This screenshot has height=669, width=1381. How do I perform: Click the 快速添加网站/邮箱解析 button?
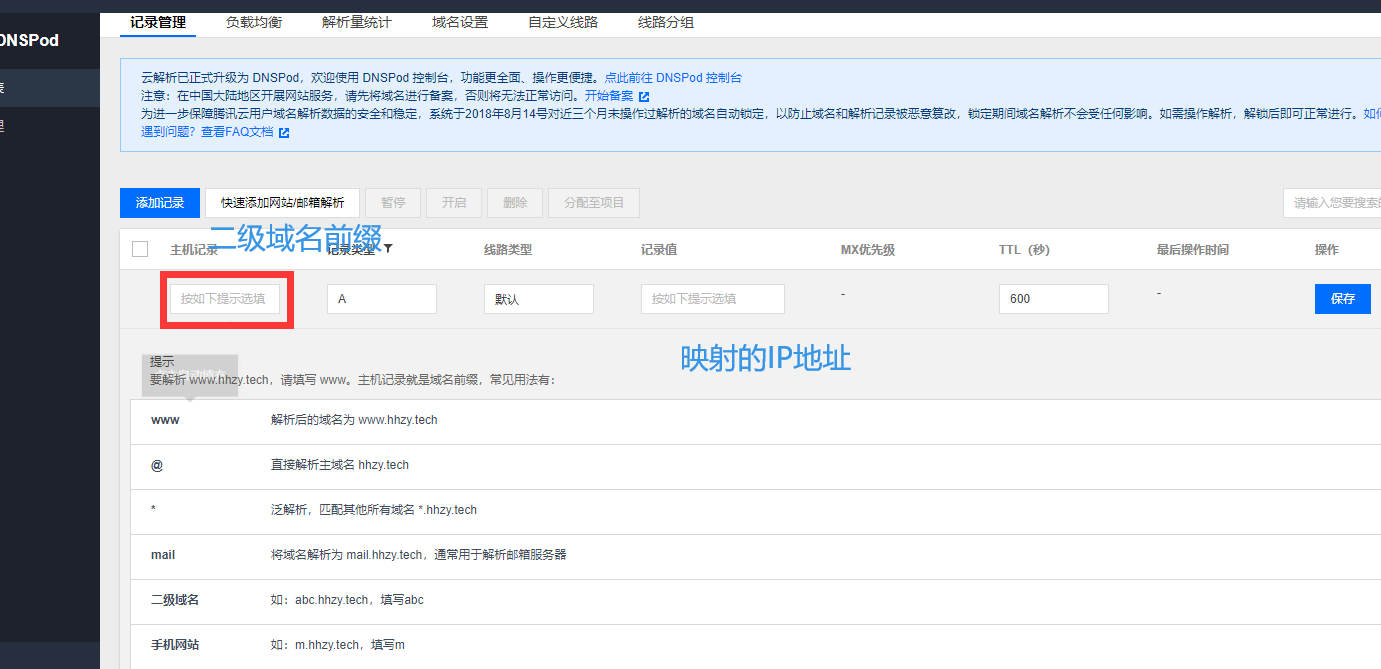(x=282, y=202)
